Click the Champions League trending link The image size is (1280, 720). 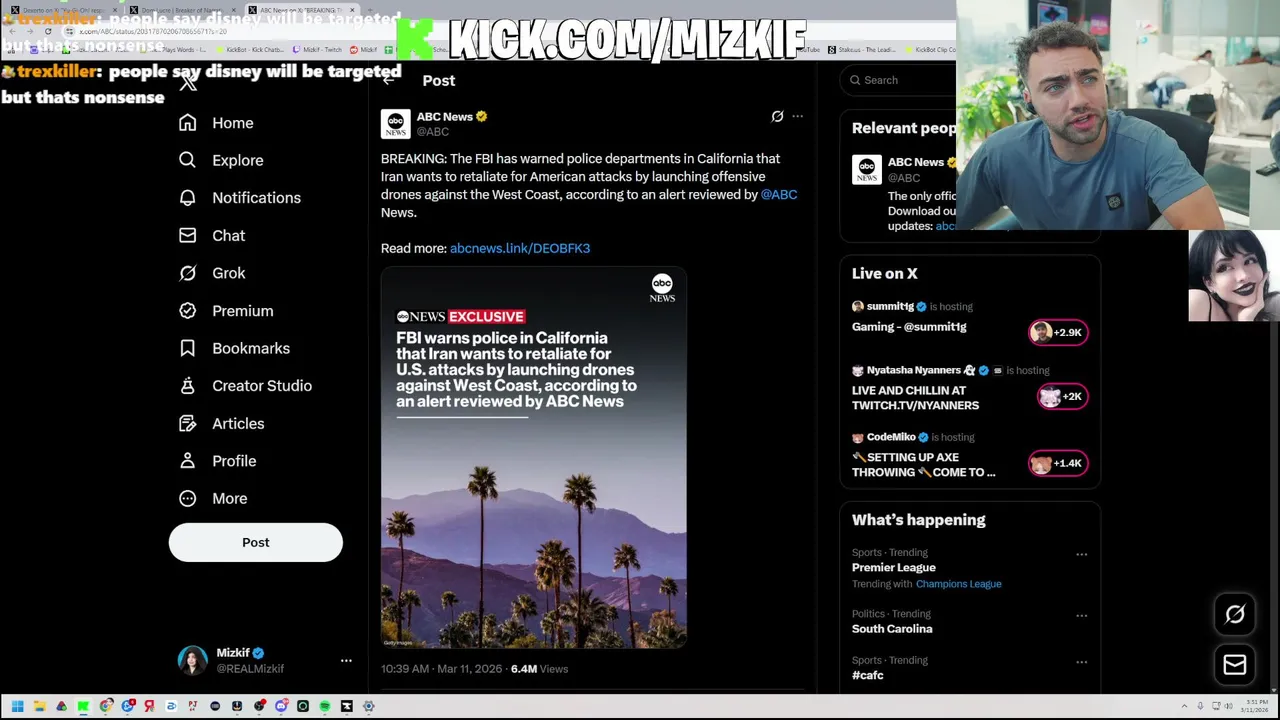point(958,584)
